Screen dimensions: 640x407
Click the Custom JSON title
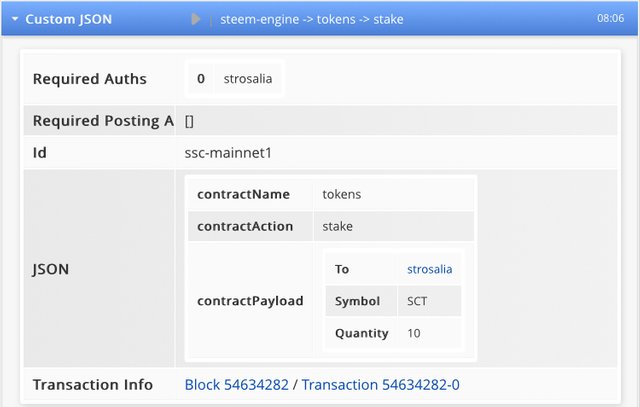point(69,19)
